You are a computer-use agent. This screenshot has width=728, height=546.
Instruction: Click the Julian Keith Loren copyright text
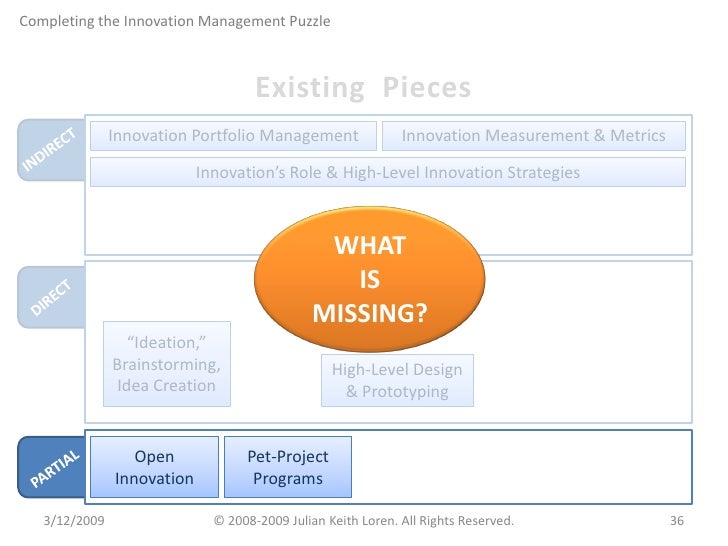click(364, 521)
